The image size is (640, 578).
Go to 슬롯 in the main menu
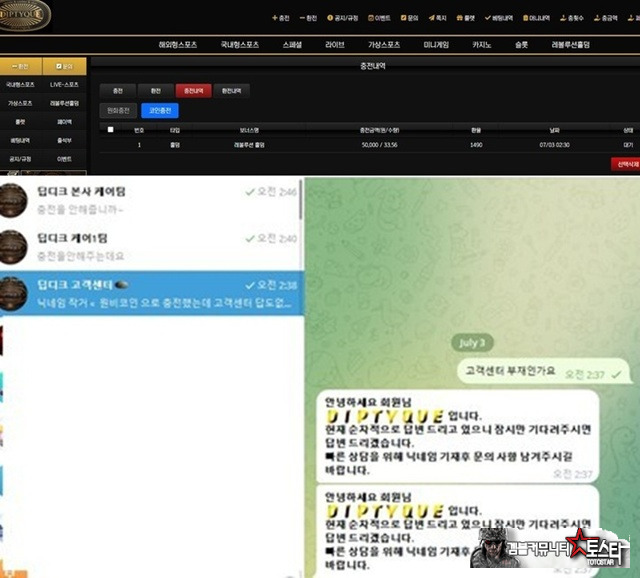[x=521, y=45]
